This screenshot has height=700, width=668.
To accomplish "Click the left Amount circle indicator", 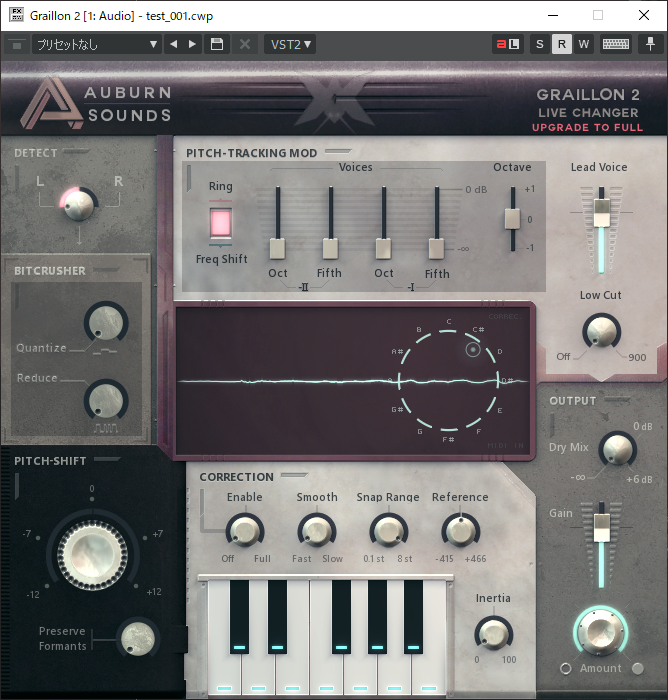I will (566, 668).
